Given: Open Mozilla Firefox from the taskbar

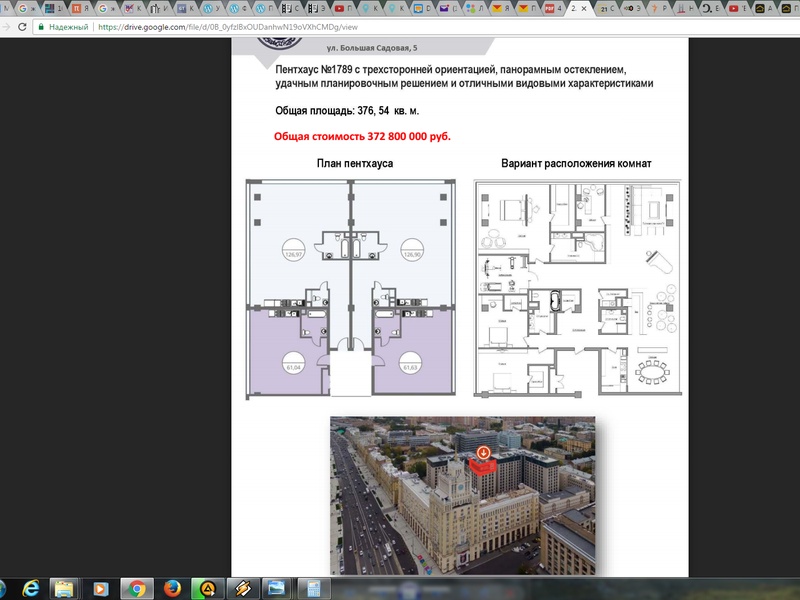Looking at the screenshot, I should [x=171, y=587].
